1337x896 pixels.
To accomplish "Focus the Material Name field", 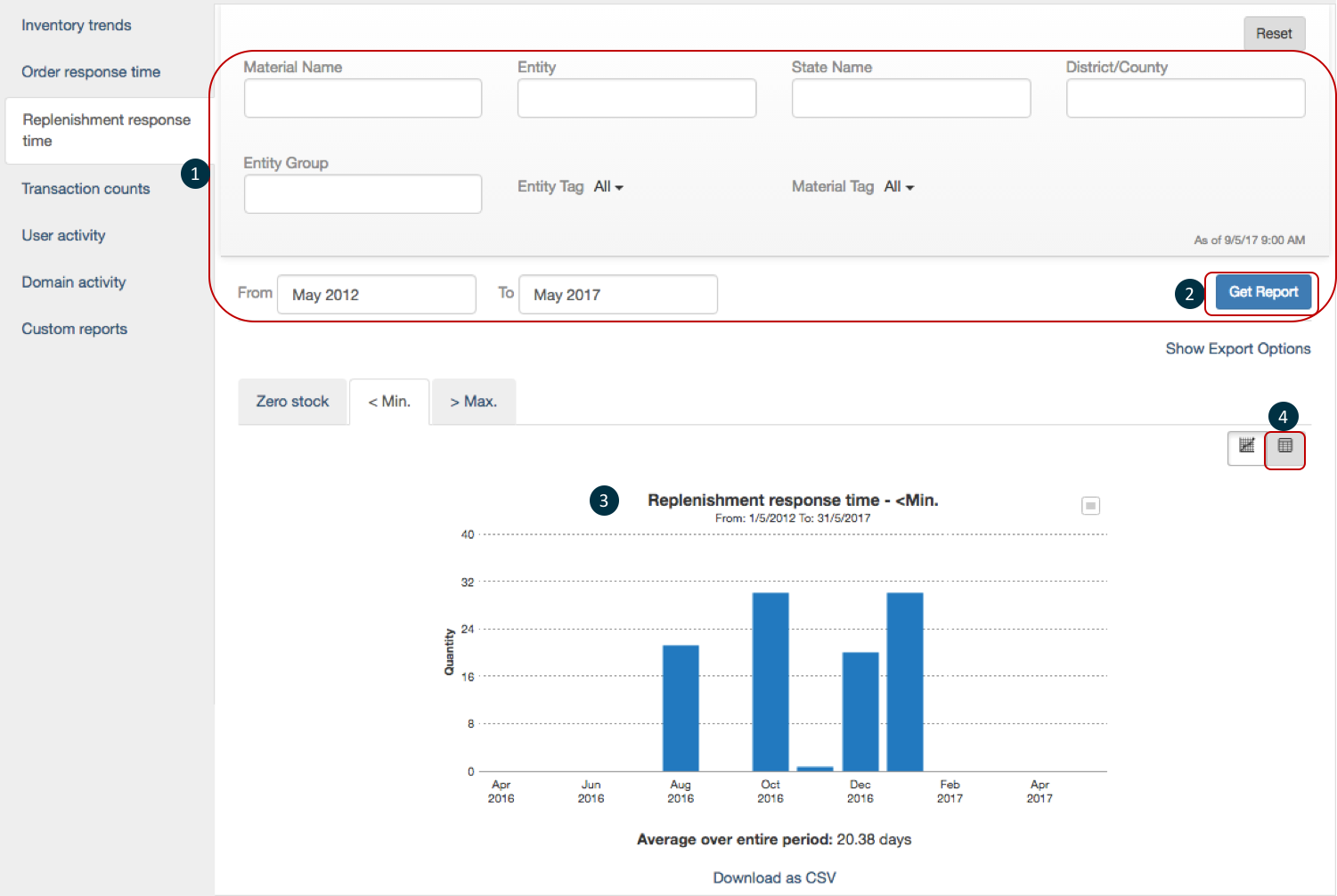I will [x=363, y=98].
